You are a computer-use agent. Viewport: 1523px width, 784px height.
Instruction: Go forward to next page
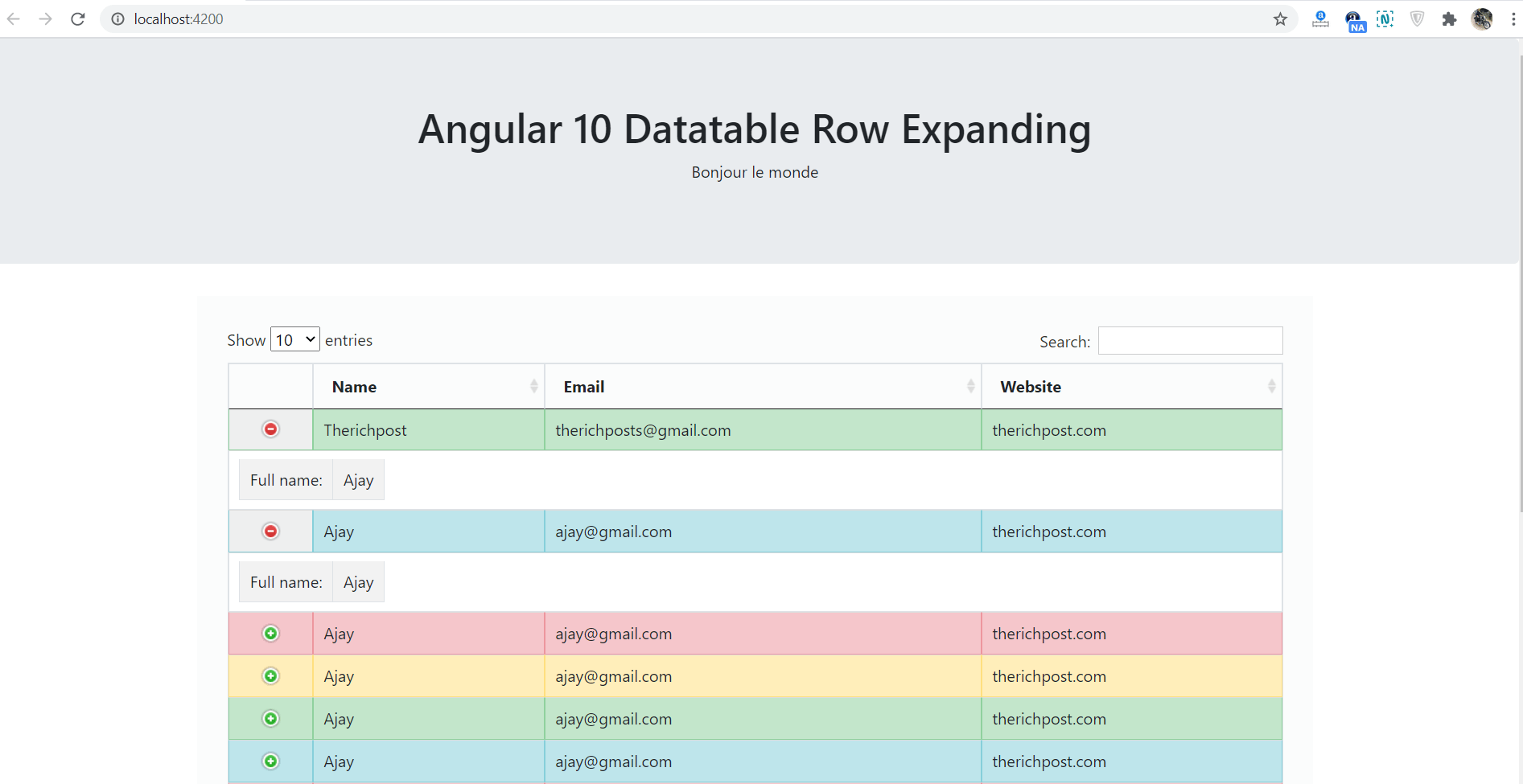46,19
